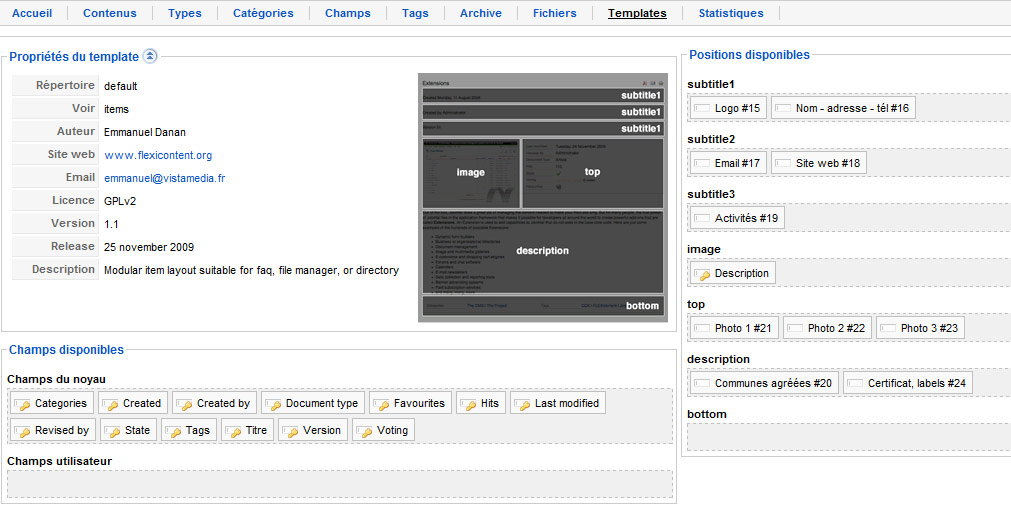This screenshot has width=1011, height=510.
Task: Open the Accueil tab
Action: (x=32, y=13)
